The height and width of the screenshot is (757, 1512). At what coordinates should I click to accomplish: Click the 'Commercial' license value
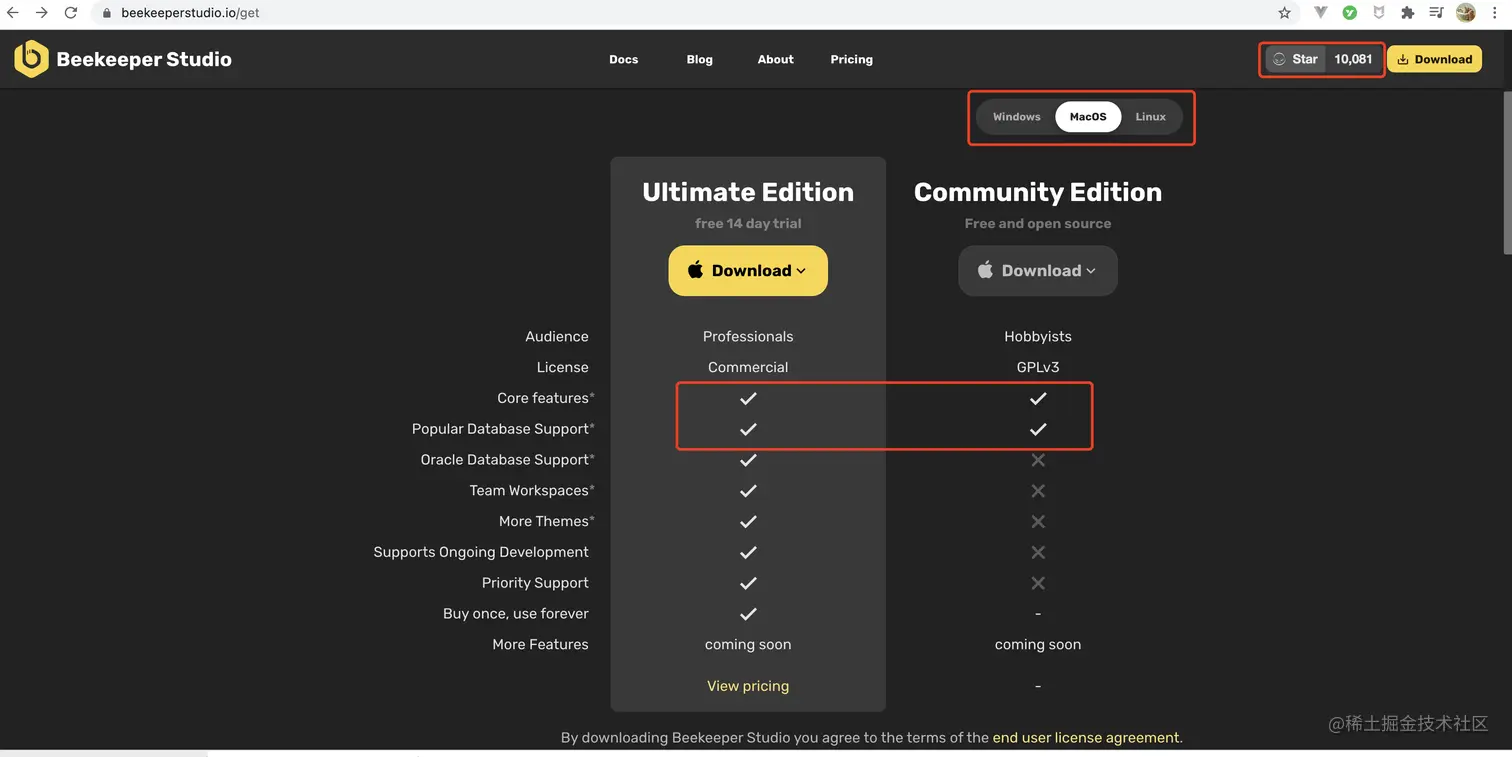tap(748, 367)
